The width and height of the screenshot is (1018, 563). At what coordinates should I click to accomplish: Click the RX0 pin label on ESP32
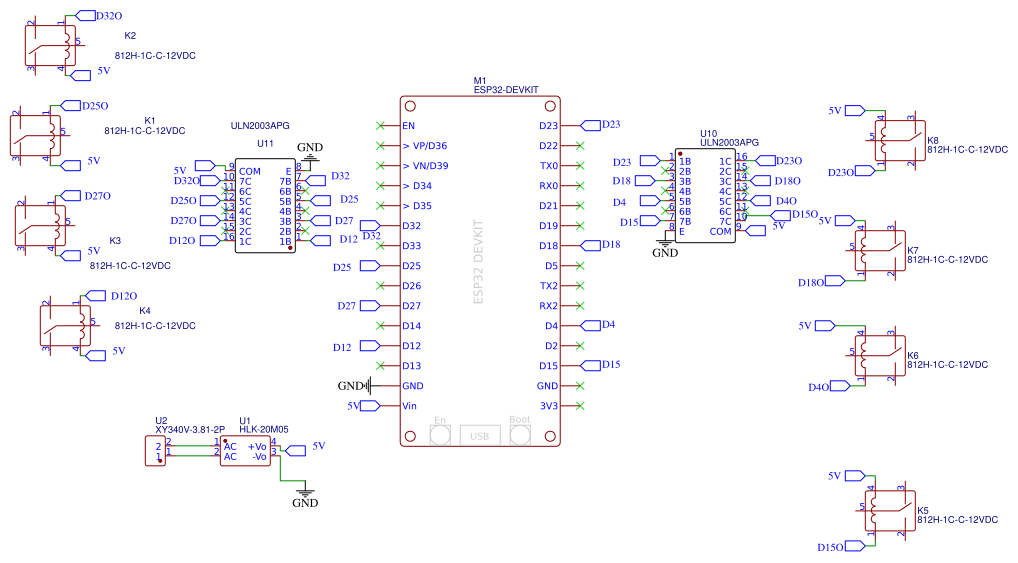click(x=549, y=186)
